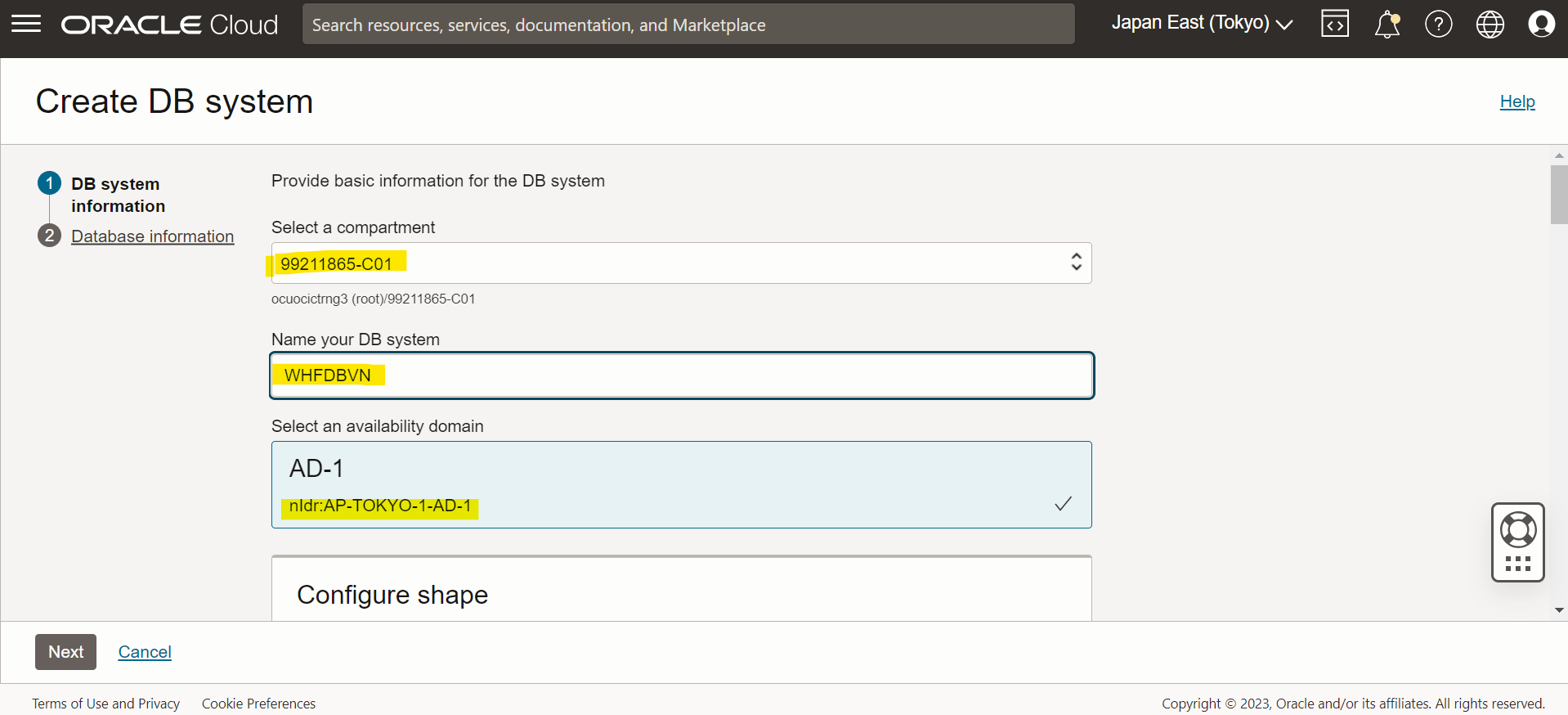Click the compartment path ocuocictrng3 (root) text

click(x=373, y=299)
